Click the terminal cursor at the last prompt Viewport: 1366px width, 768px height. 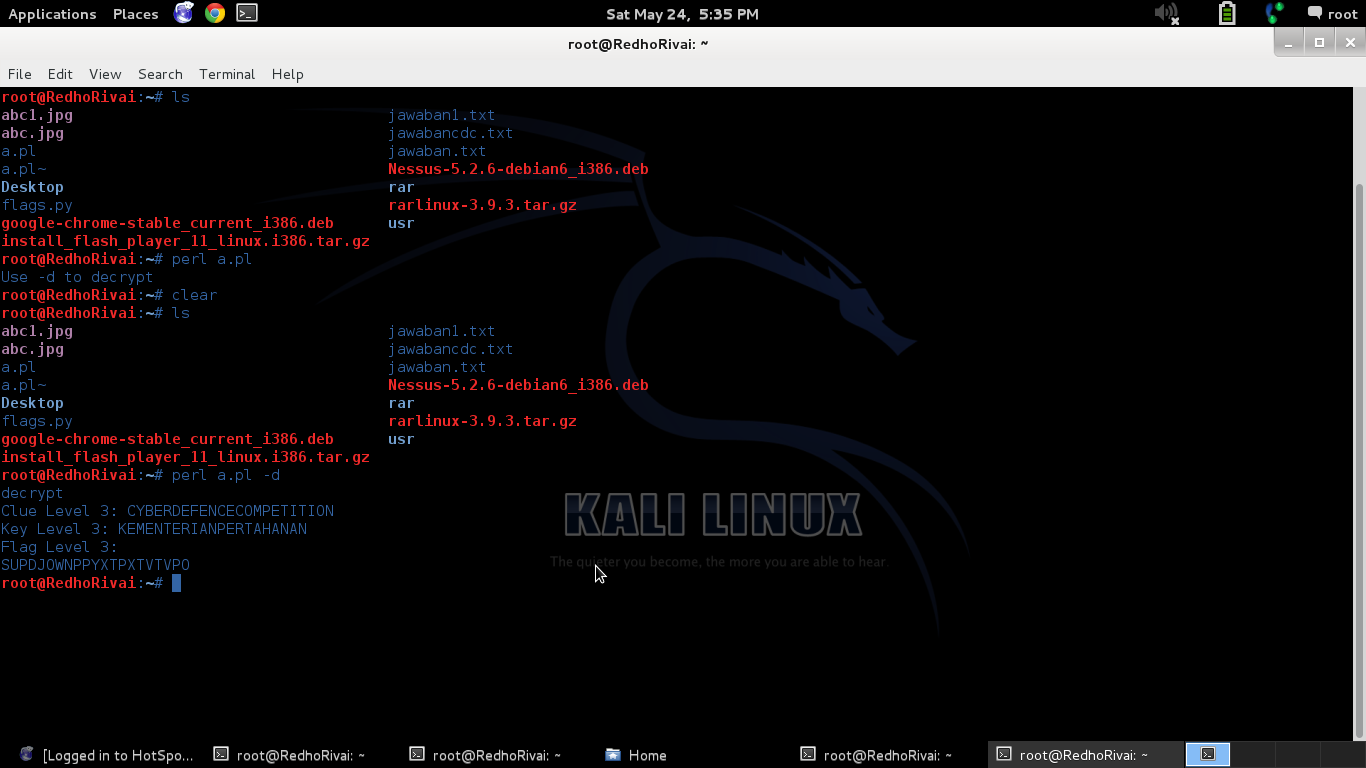click(x=176, y=583)
